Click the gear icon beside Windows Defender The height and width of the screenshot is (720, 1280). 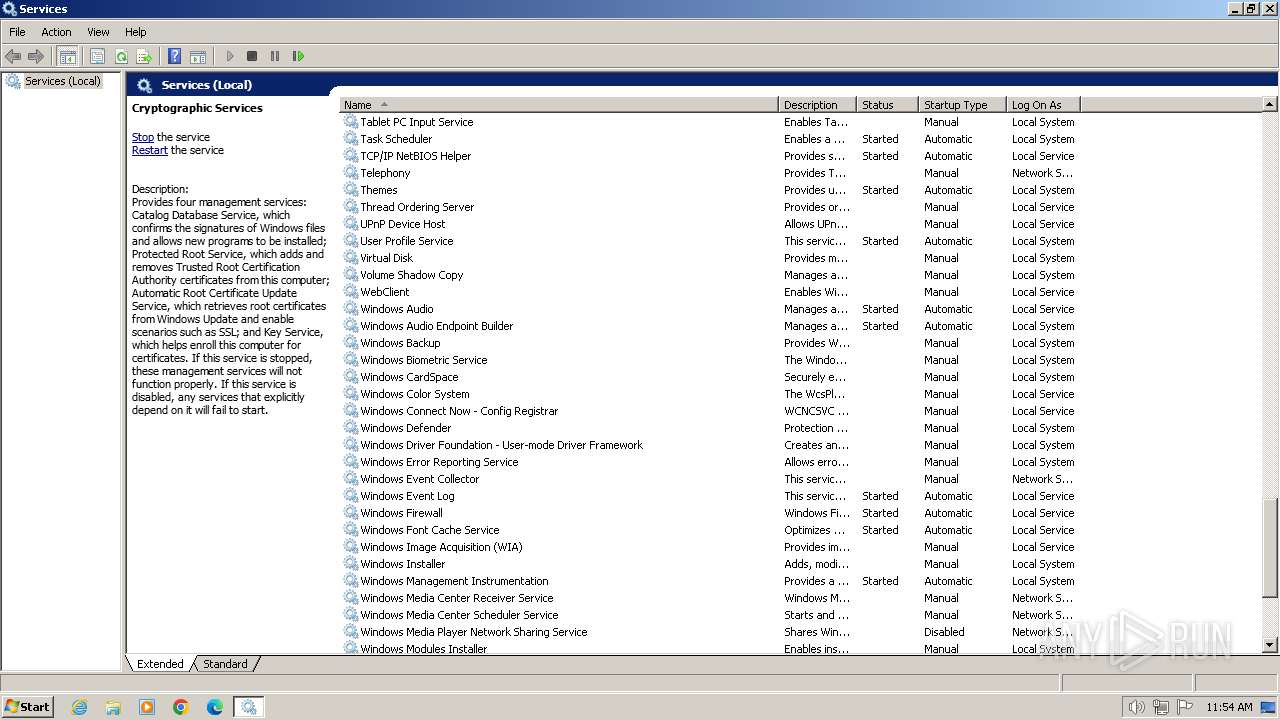[351, 428]
